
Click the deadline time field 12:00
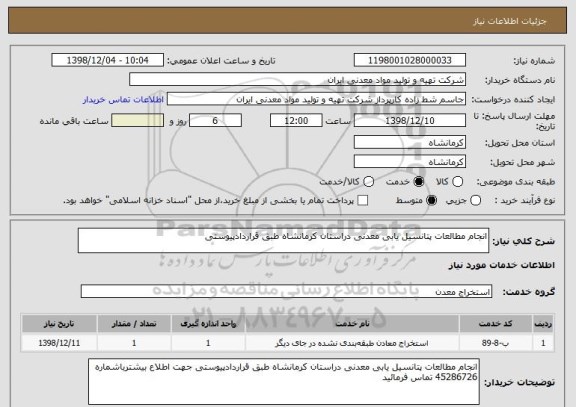(296, 120)
